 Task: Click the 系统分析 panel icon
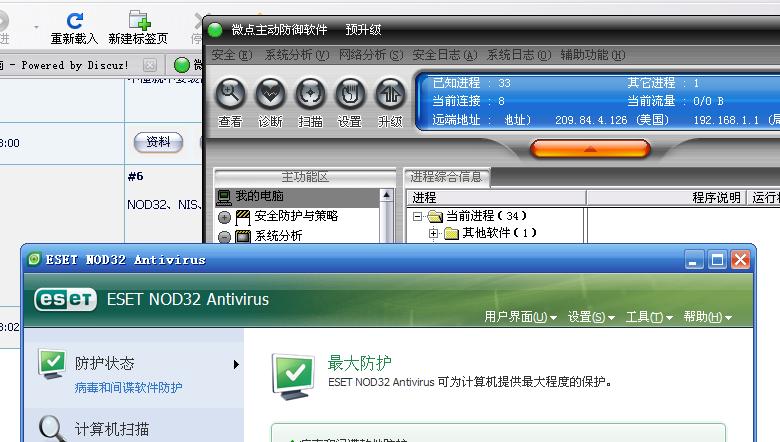pos(243,236)
